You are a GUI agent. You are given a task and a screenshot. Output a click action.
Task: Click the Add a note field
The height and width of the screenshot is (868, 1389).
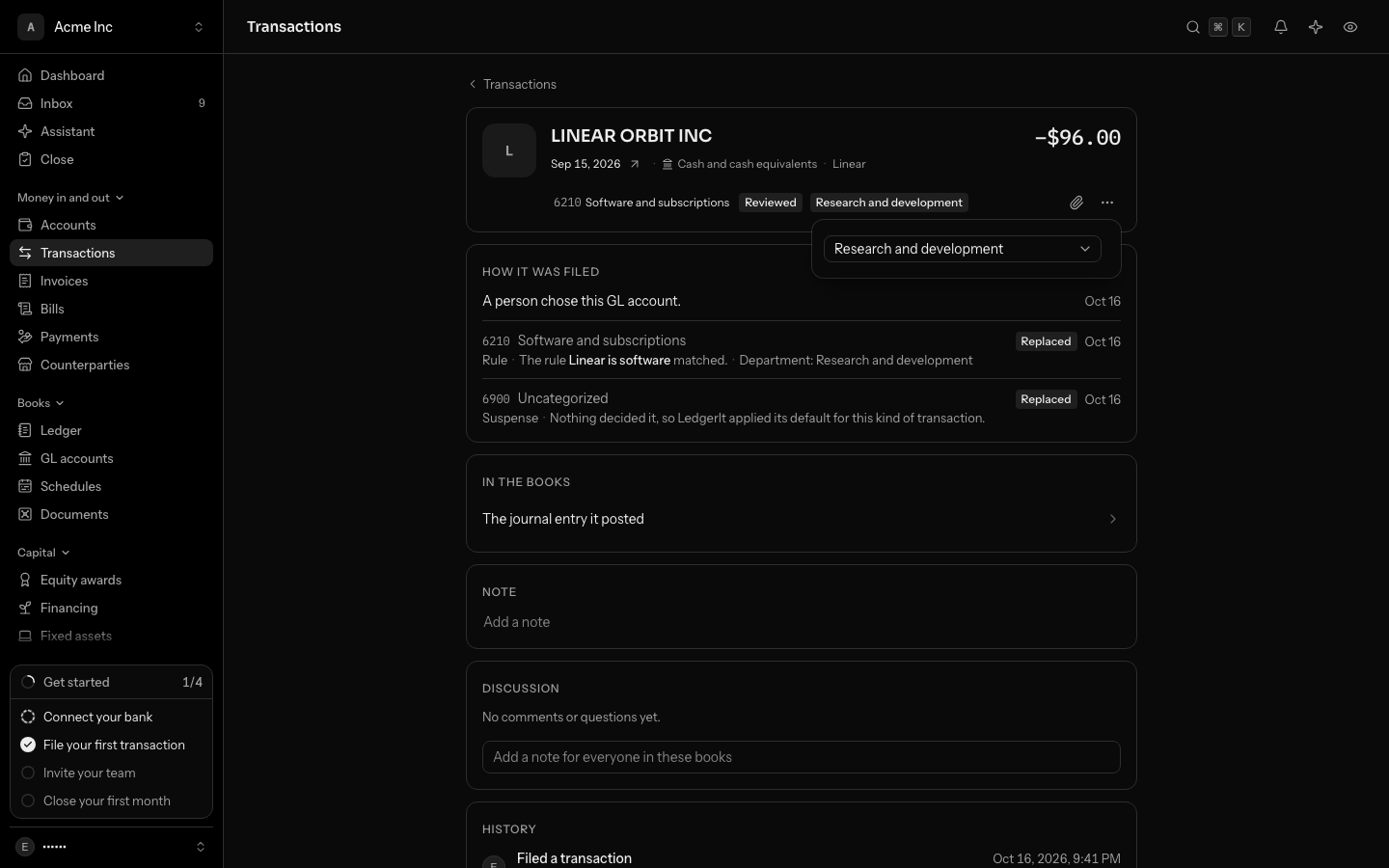click(801, 622)
